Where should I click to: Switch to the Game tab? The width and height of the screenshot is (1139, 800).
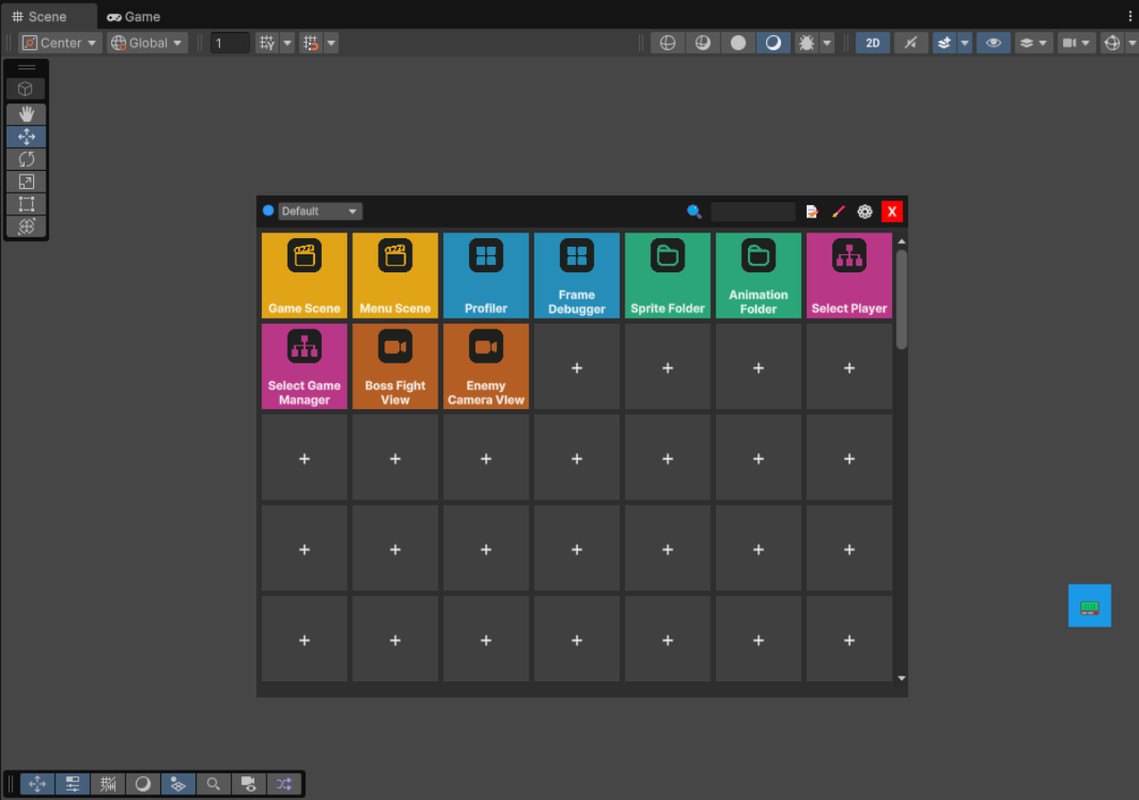[133, 16]
